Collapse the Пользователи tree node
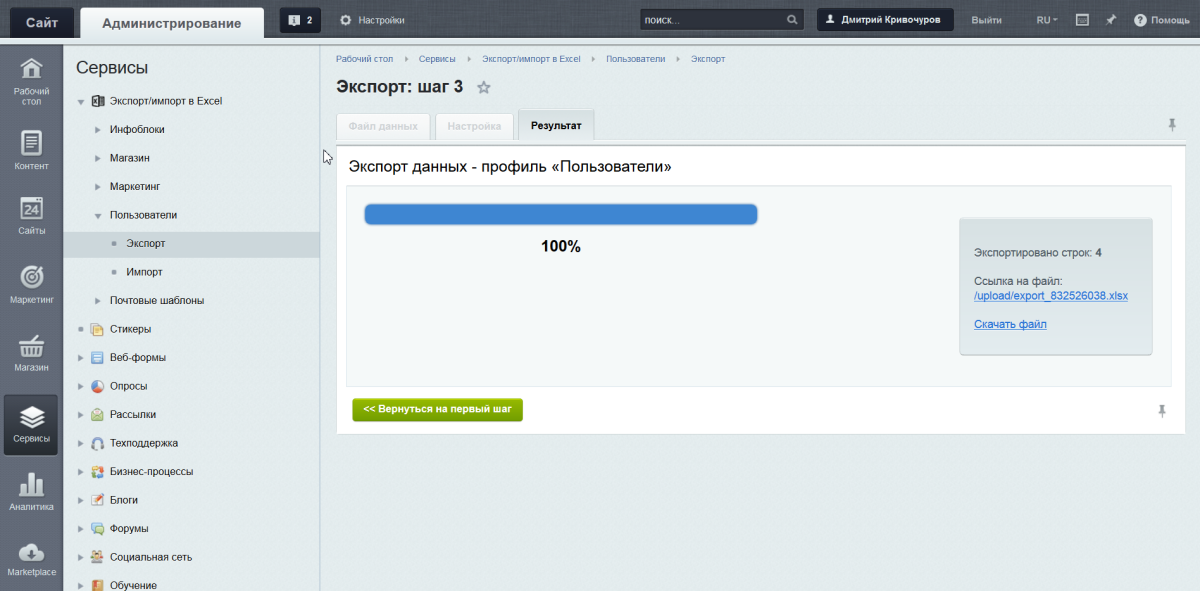 (97, 215)
